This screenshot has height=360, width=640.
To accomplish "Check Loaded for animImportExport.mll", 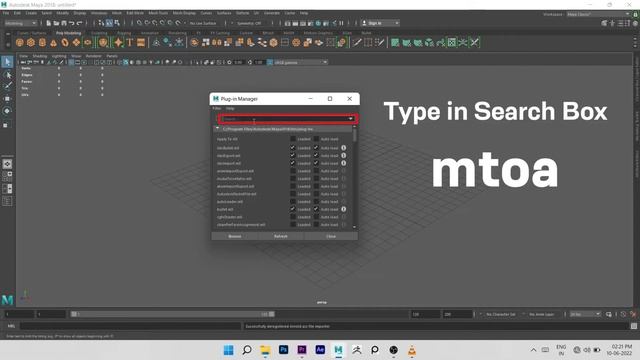I will [293, 171].
